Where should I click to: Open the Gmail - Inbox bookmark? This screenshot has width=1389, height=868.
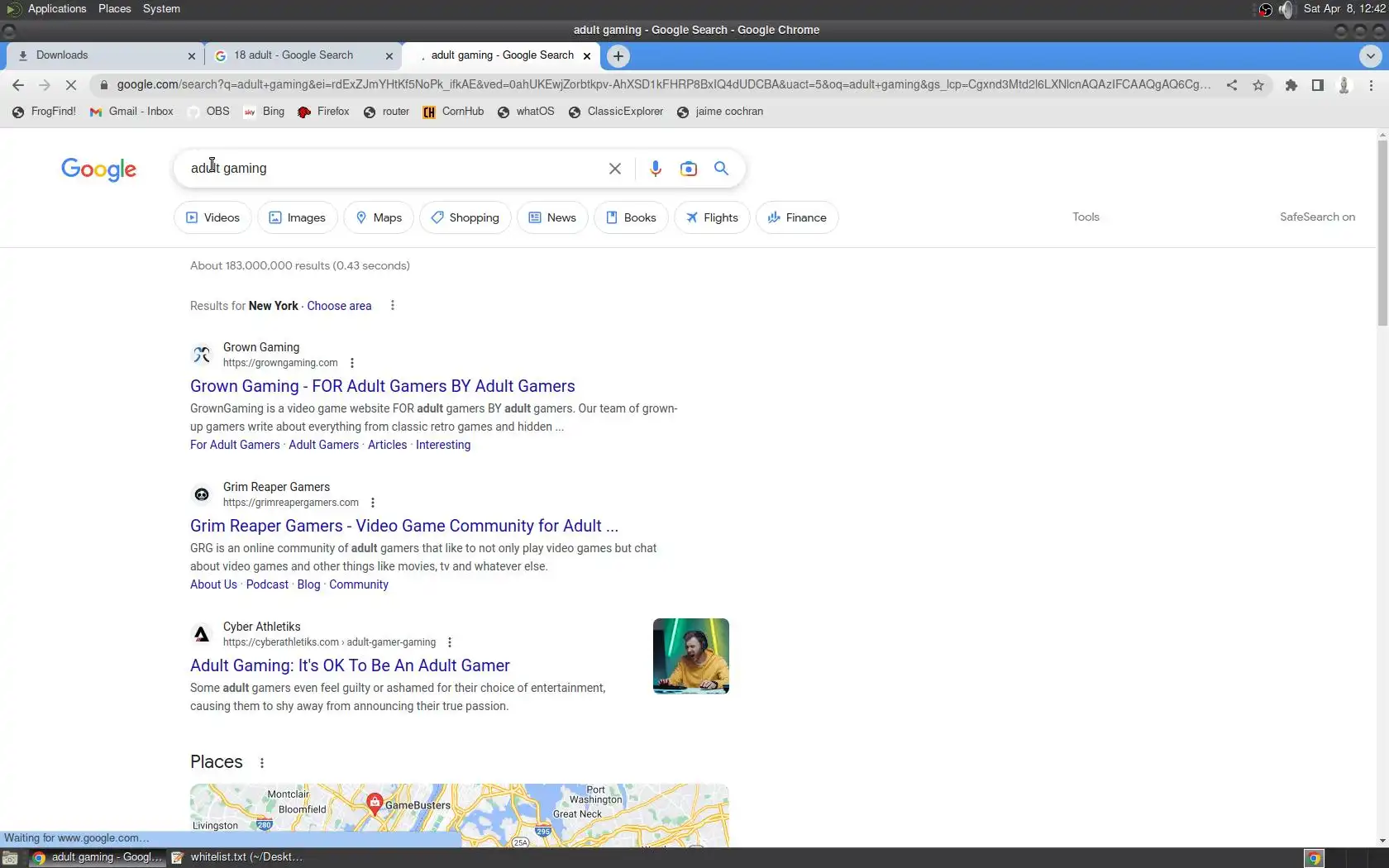coord(131,112)
